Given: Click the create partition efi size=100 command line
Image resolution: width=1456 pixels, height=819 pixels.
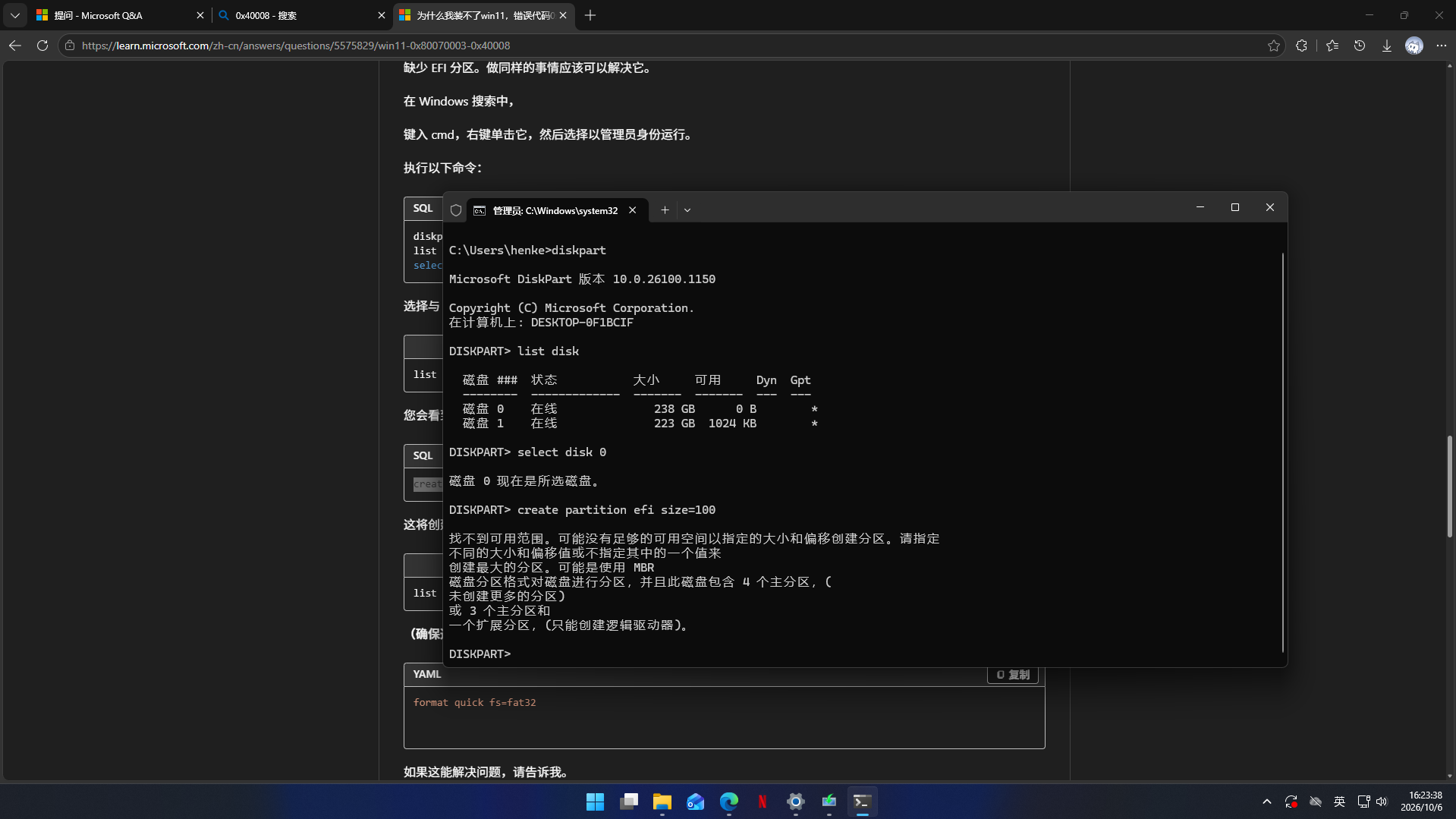Looking at the screenshot, I should 582,510.
